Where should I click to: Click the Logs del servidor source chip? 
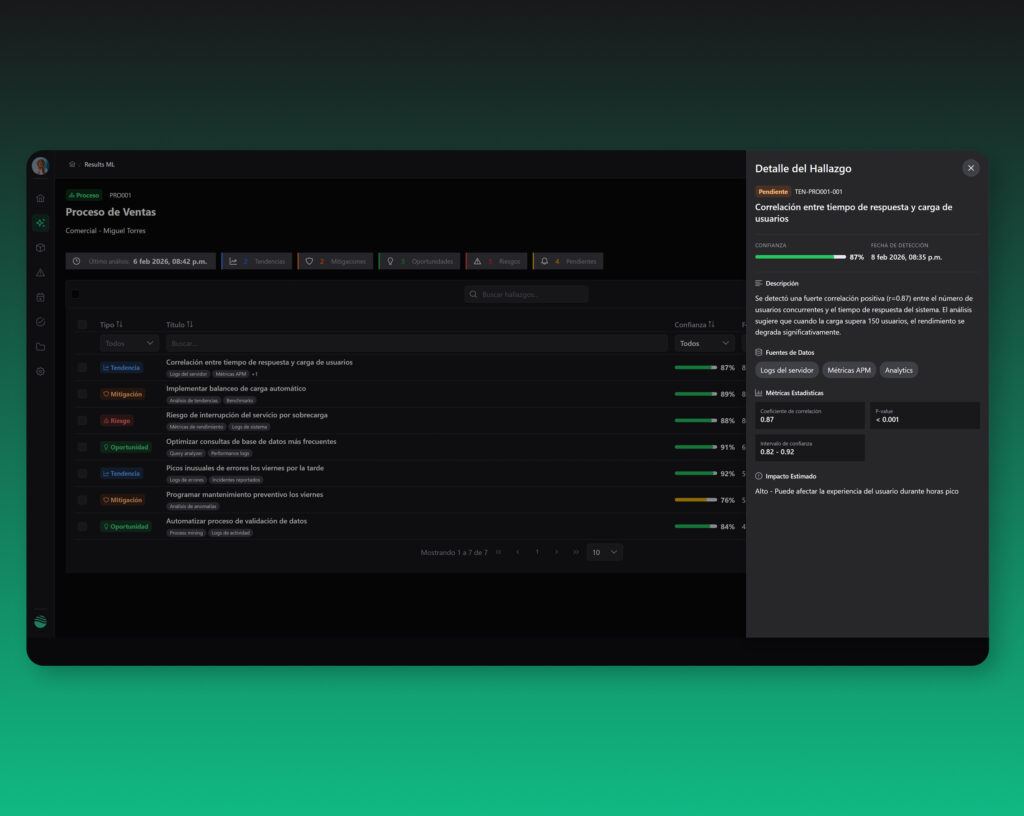[786, 370]
